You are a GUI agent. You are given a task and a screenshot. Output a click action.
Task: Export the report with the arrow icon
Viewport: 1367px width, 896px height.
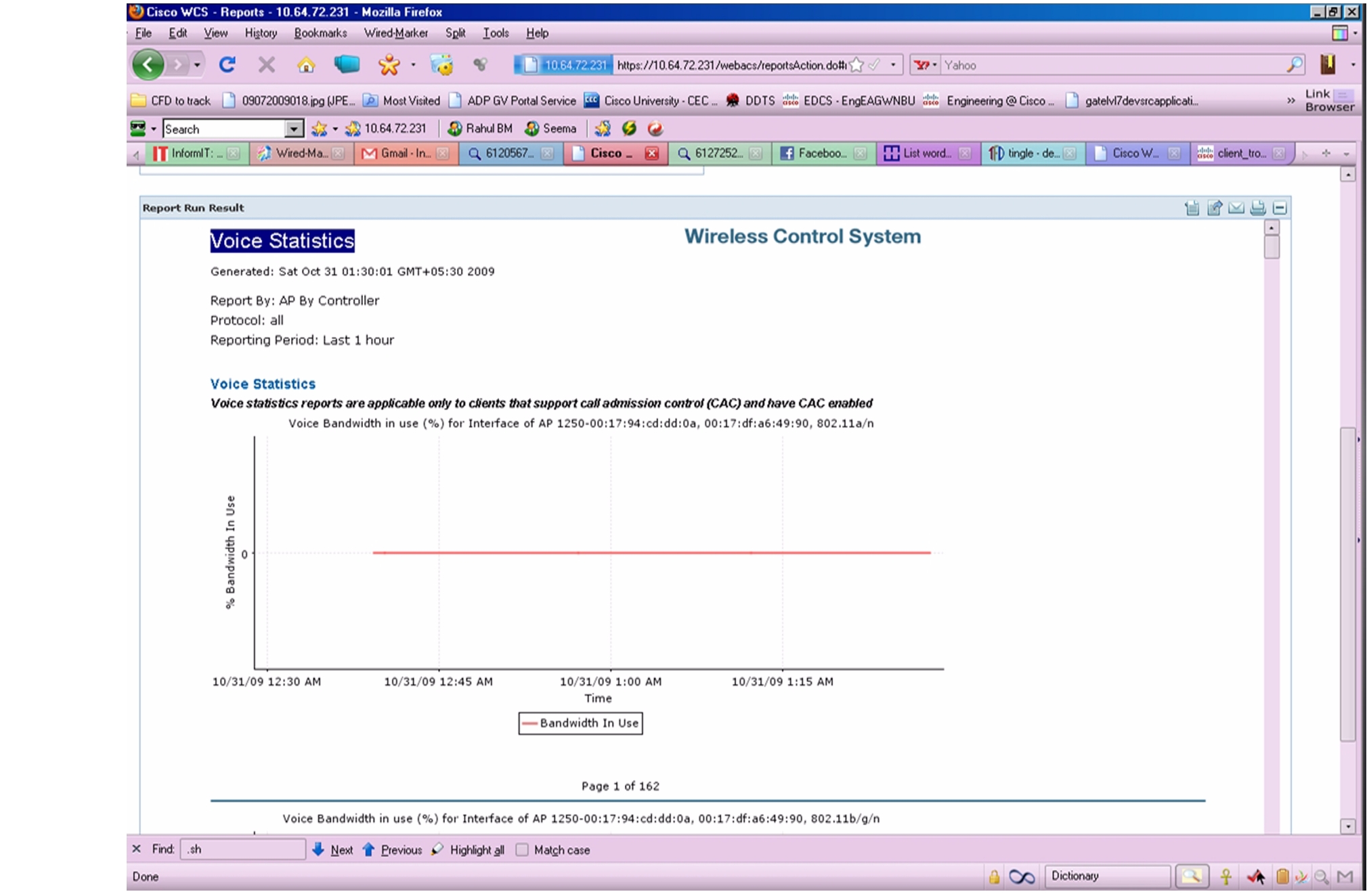1215,208
